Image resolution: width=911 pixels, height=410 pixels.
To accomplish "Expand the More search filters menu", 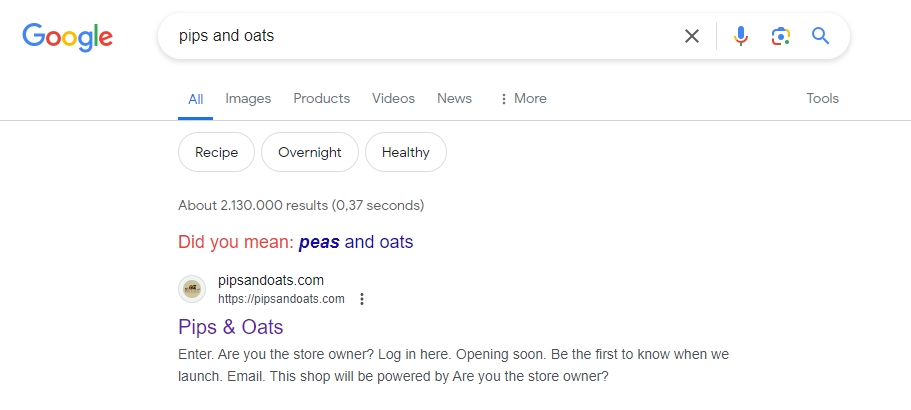I will pos(523,98).
